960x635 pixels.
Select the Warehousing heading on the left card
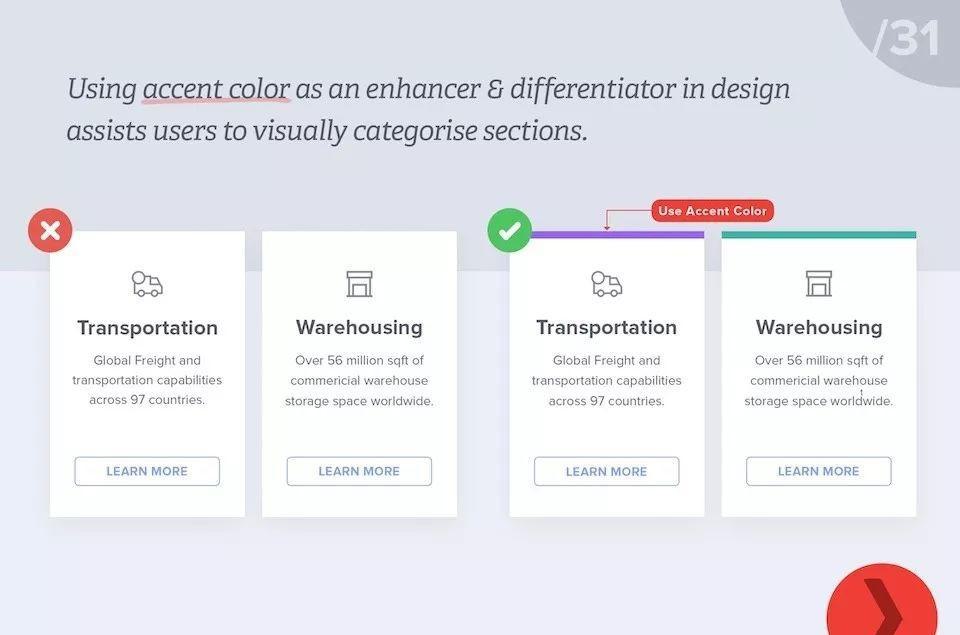click(x=359, y=328)
